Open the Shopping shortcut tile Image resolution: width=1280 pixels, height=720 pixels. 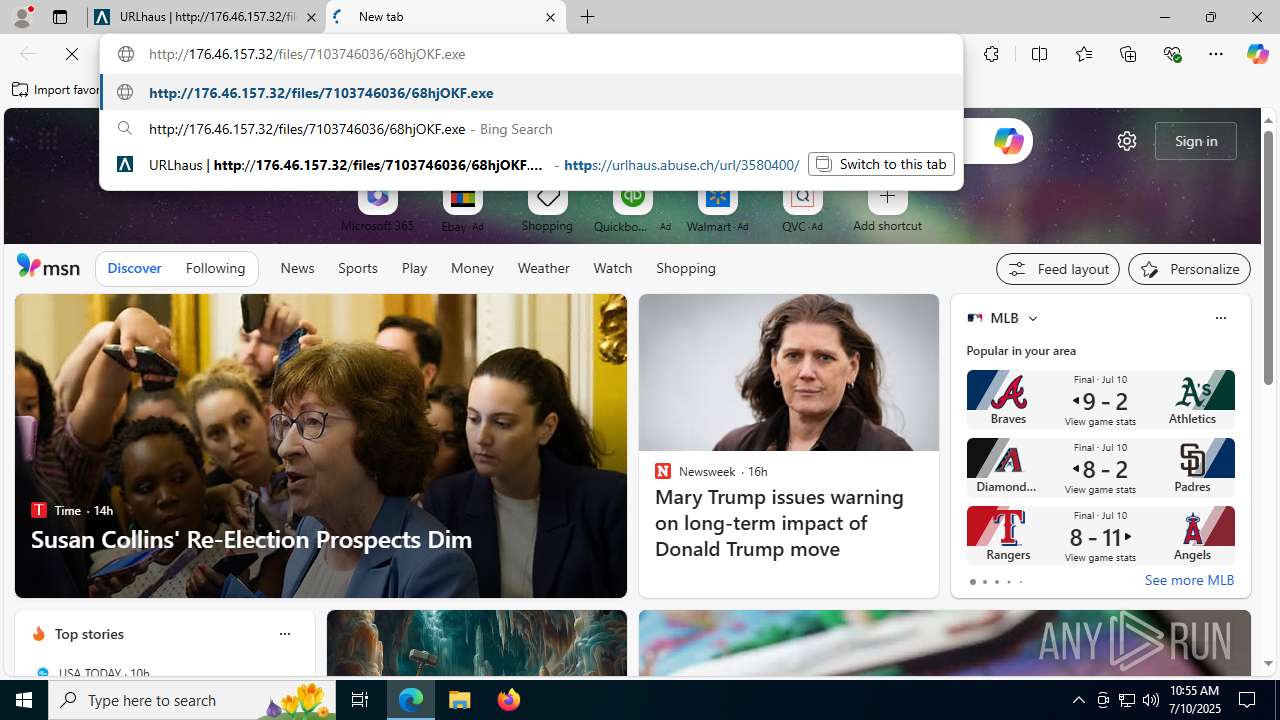pyautogui.click(x=547, y=208)
